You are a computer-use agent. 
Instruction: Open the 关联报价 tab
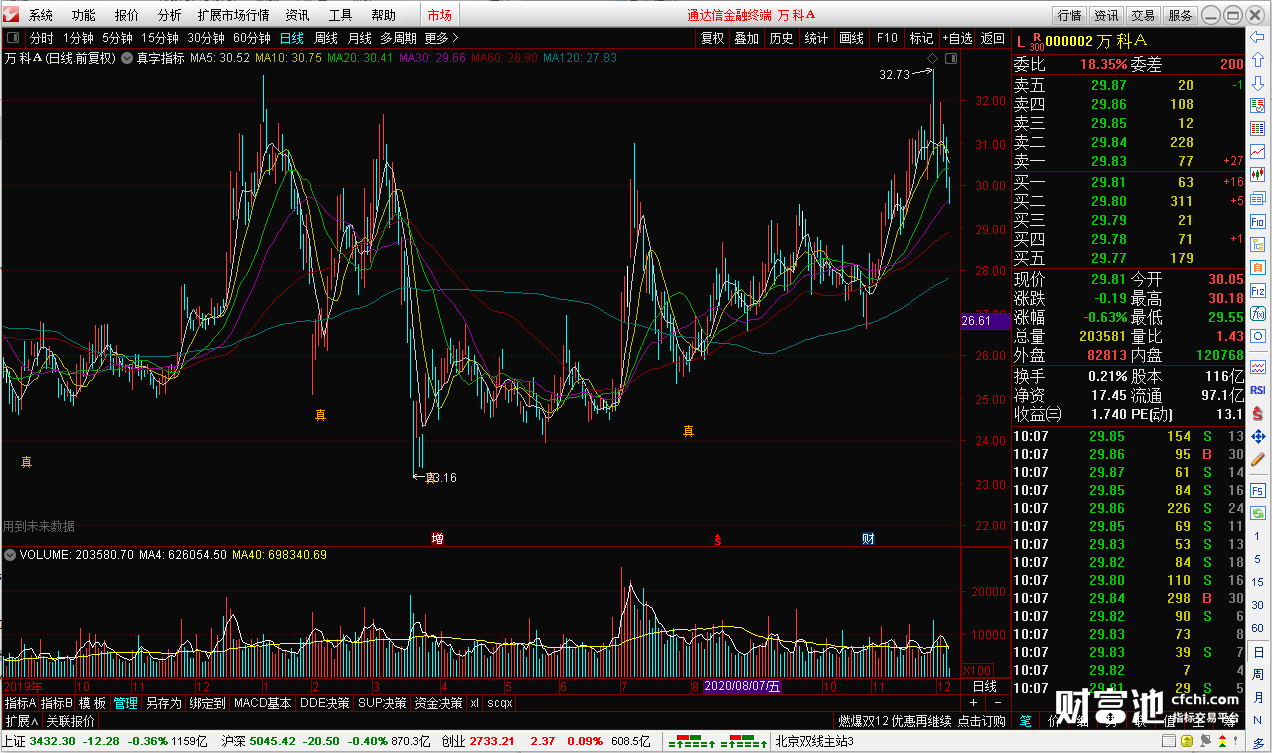(x=70, y=721)
